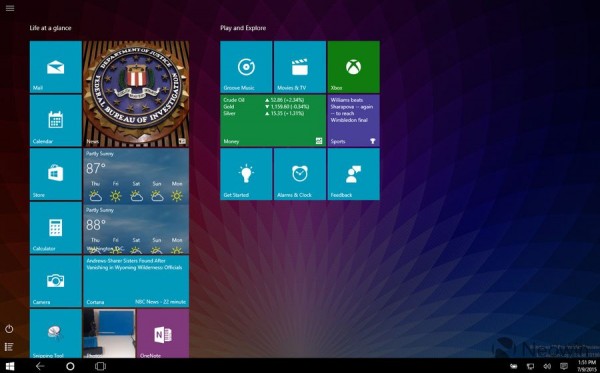
Task: Open the hamburger menu at top-left
Action: click(10, 8)
